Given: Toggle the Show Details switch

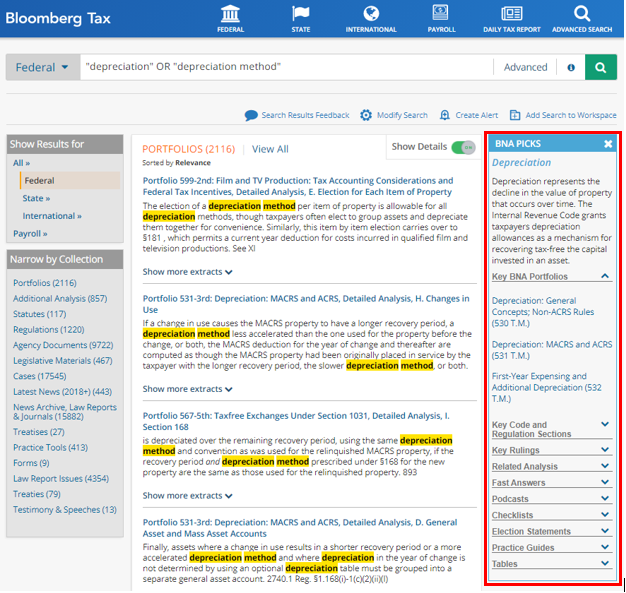Looking at the screenshot, I should (463, 147).
